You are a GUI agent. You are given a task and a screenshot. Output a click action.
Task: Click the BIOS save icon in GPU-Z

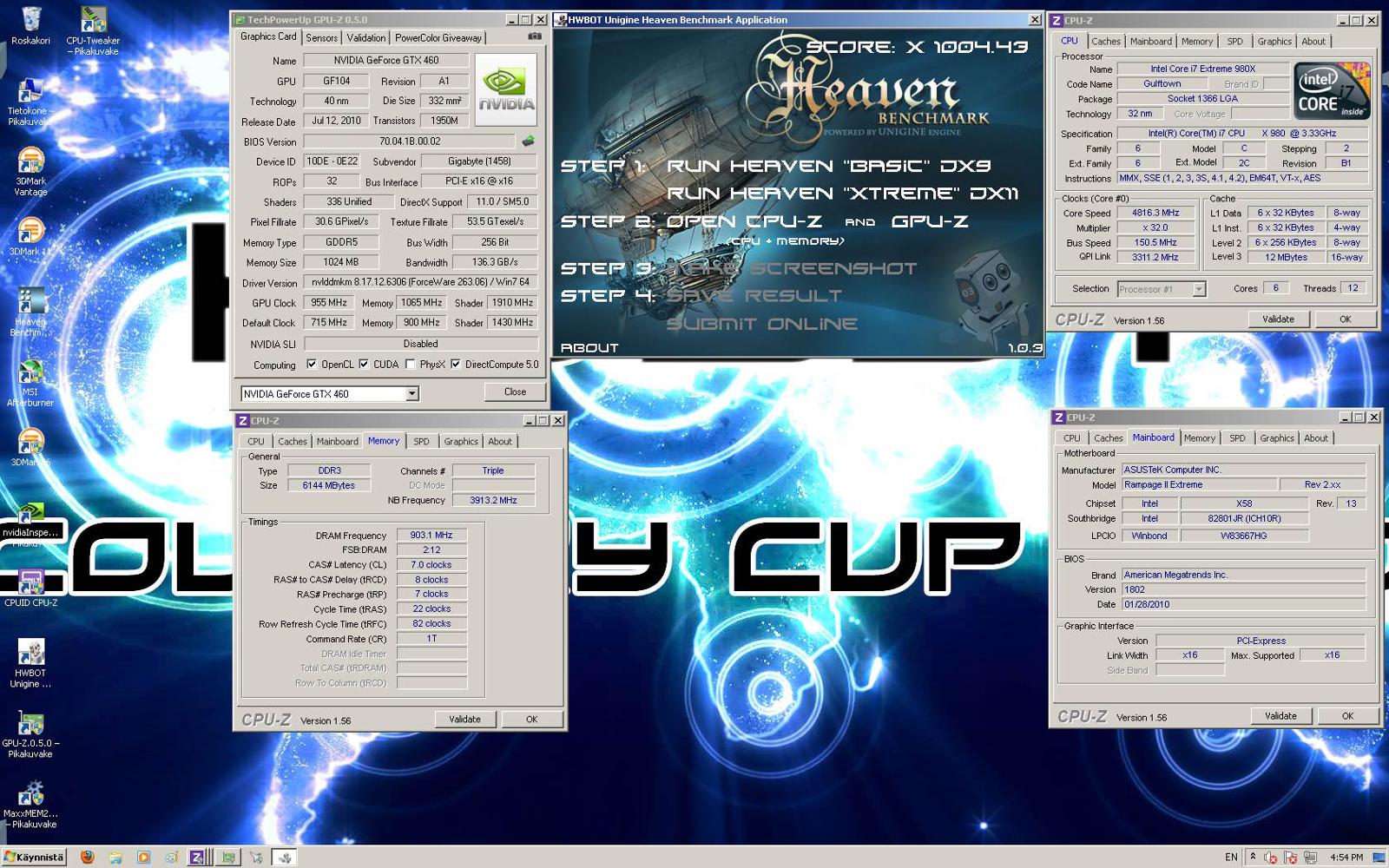528,141
